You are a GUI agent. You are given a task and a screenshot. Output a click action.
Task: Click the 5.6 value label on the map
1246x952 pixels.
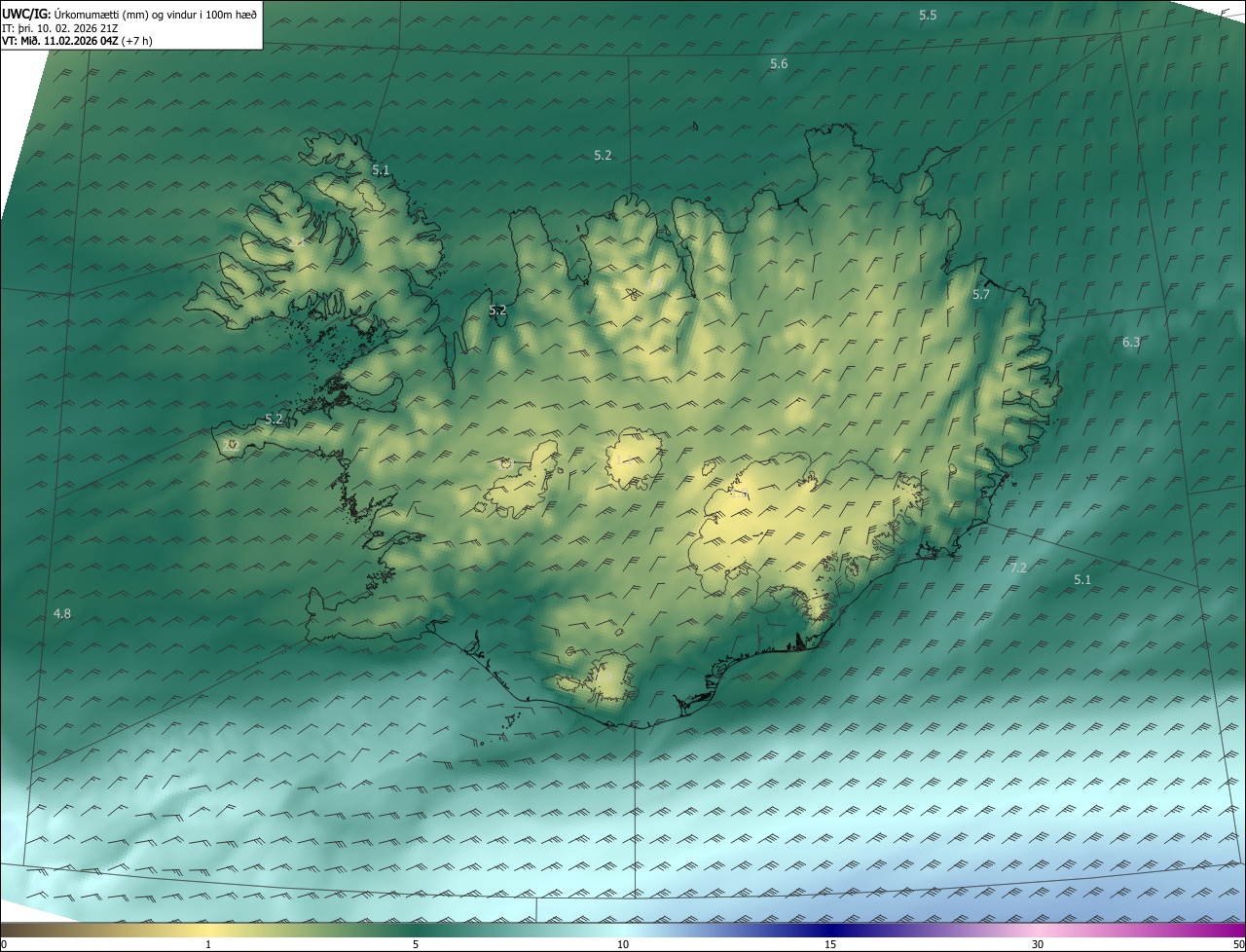(779, 64)
